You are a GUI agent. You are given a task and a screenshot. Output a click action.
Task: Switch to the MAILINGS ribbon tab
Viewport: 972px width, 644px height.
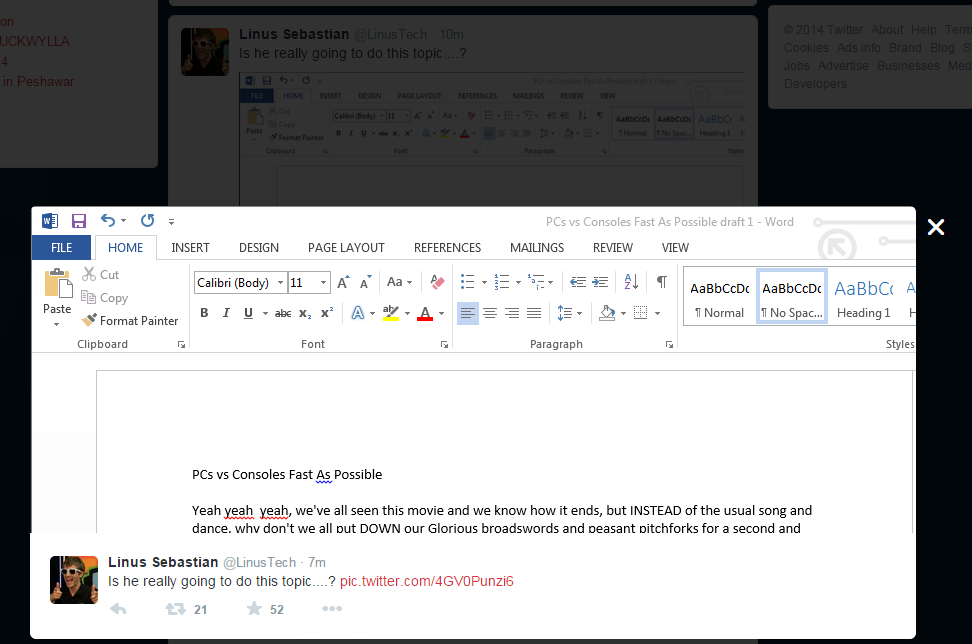point(537,247)
